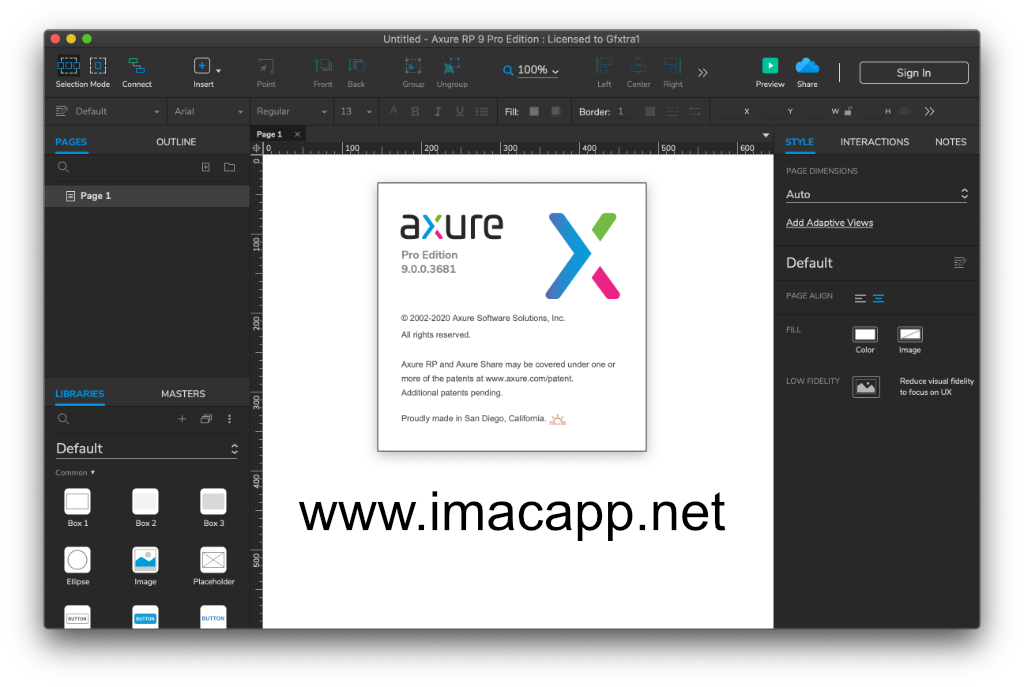Click the Add Page icon
This screenshot has height=687, width=1024.
[206, 167]
